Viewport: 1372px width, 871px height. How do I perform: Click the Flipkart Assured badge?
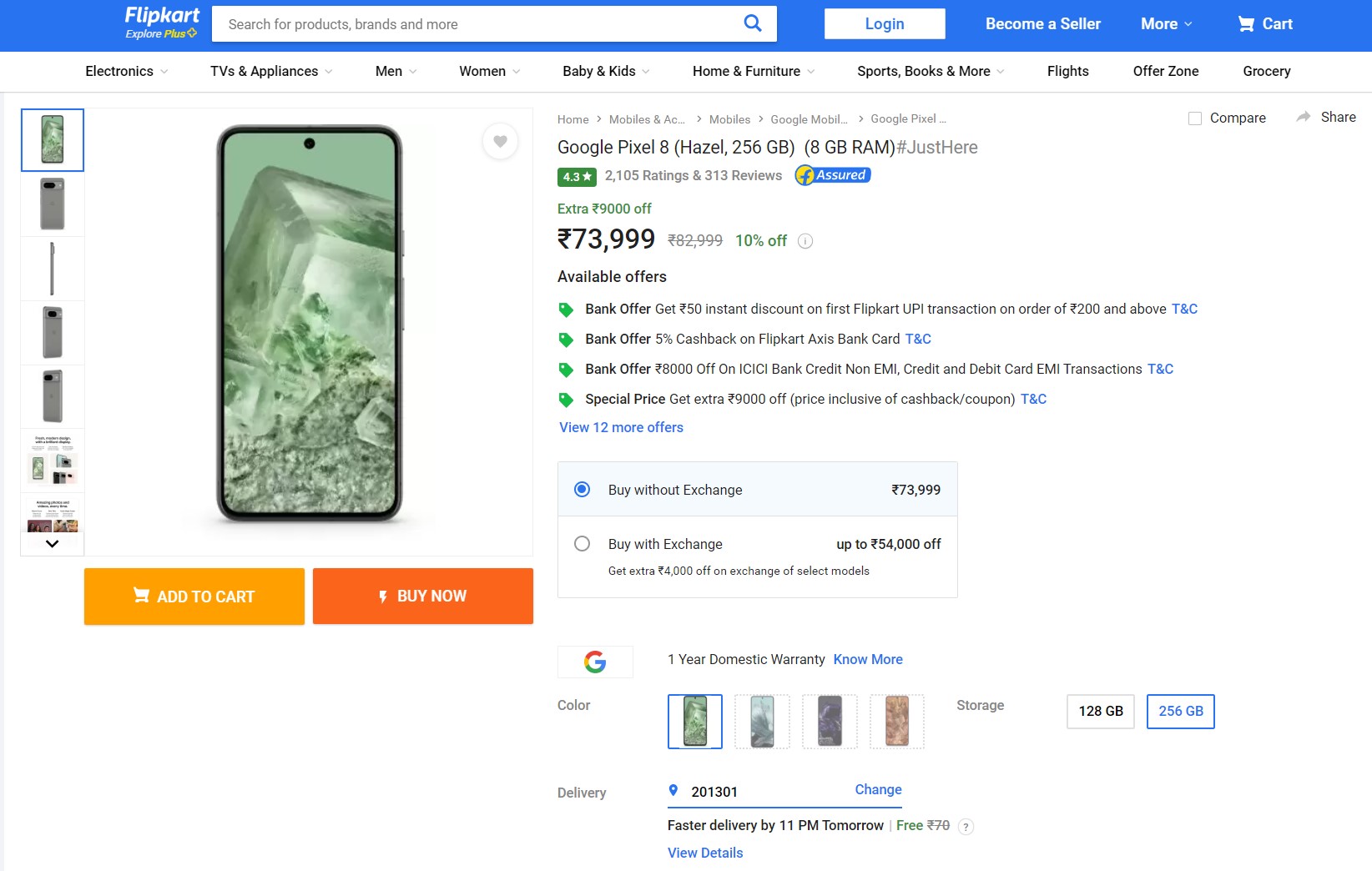pos(831,175)
